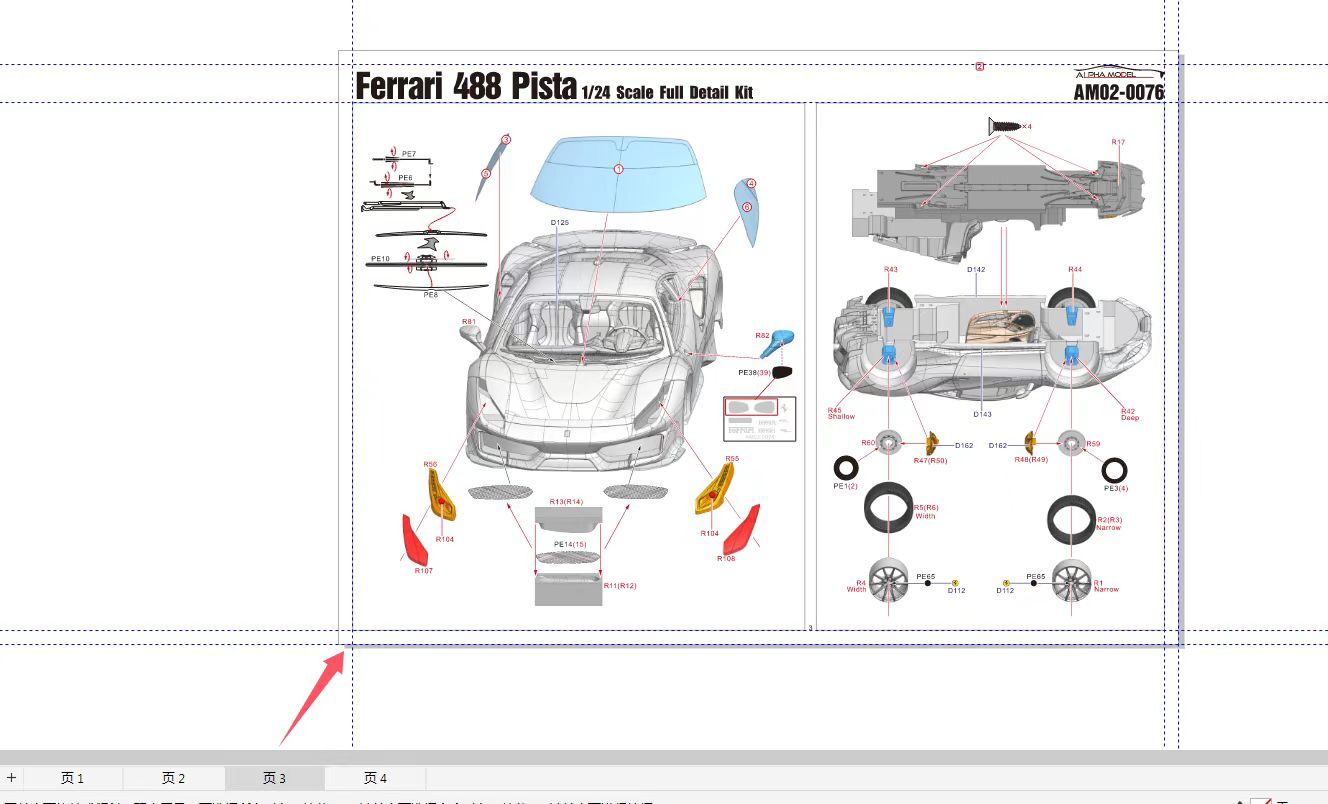1328x804 pixels.
Task: Click the 'PE10' wiper part label
Action: click(x=380, y=258)
